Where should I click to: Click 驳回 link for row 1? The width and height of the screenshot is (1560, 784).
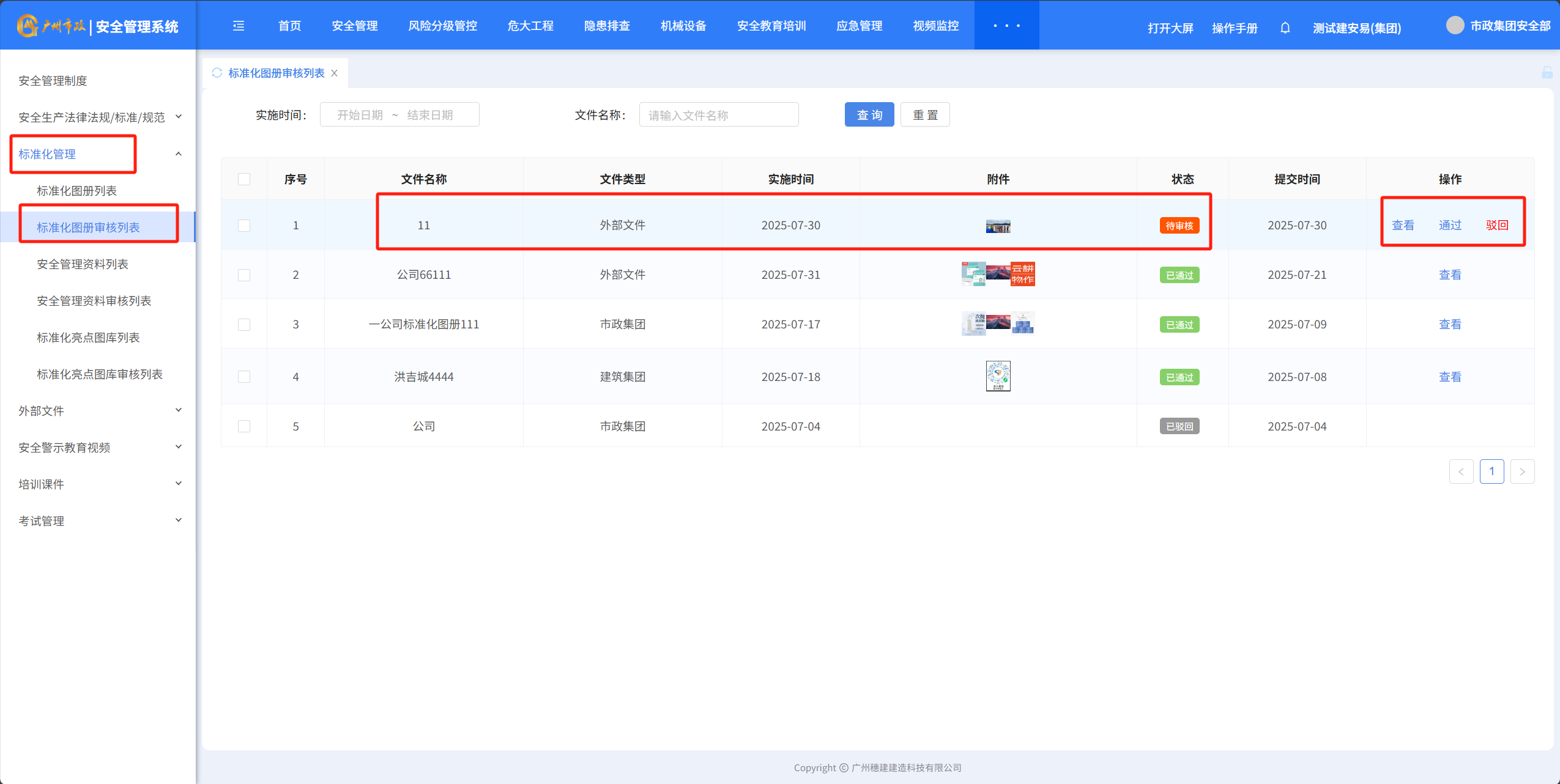(x=1496, y=225)
